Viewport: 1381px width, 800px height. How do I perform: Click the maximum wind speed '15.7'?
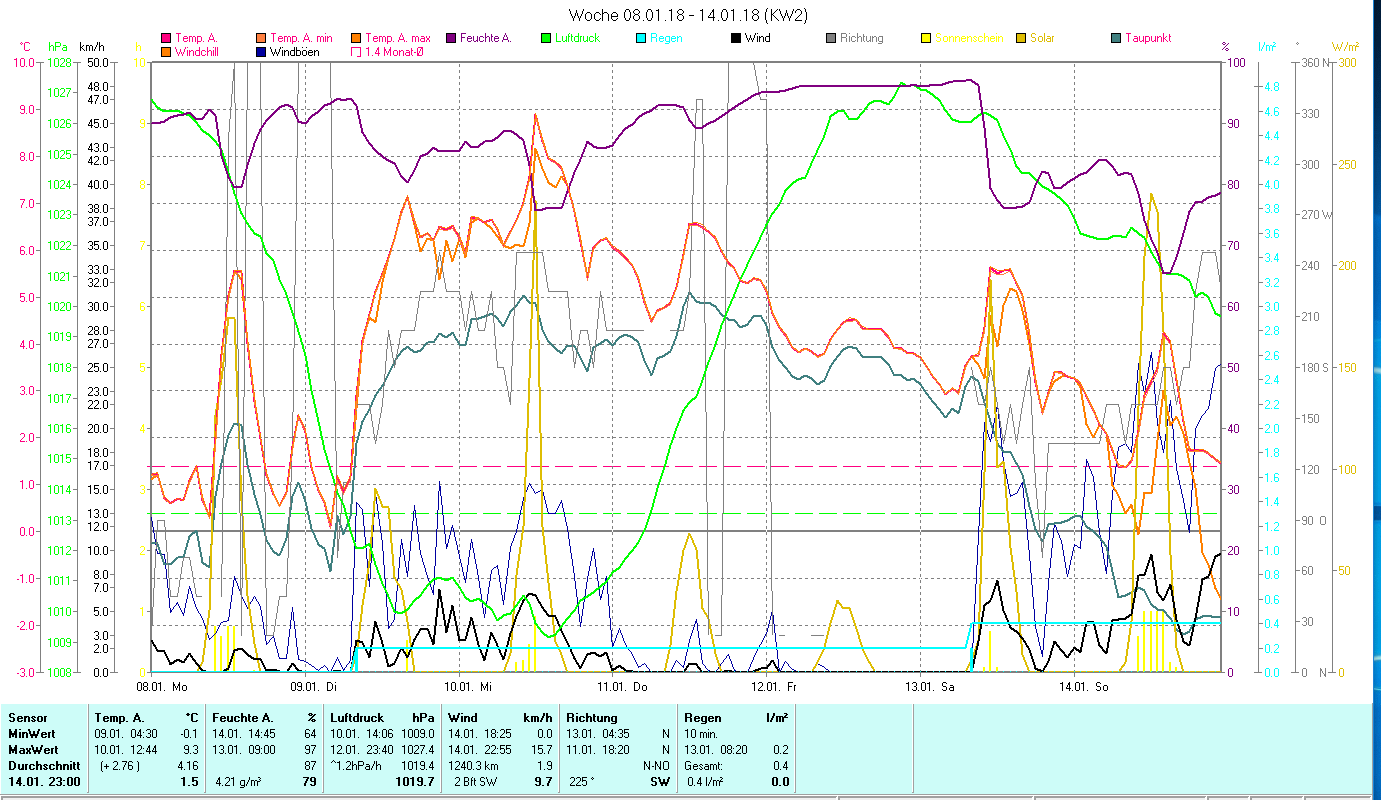pyautogui.click(x=542, y=750)
